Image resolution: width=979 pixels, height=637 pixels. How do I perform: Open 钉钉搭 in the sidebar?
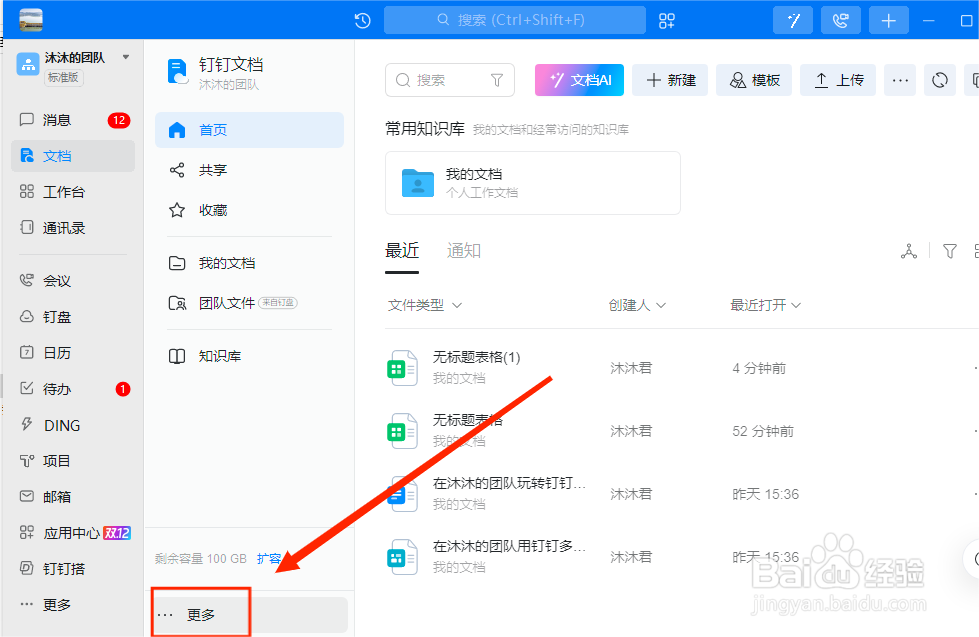pos(73,569)
